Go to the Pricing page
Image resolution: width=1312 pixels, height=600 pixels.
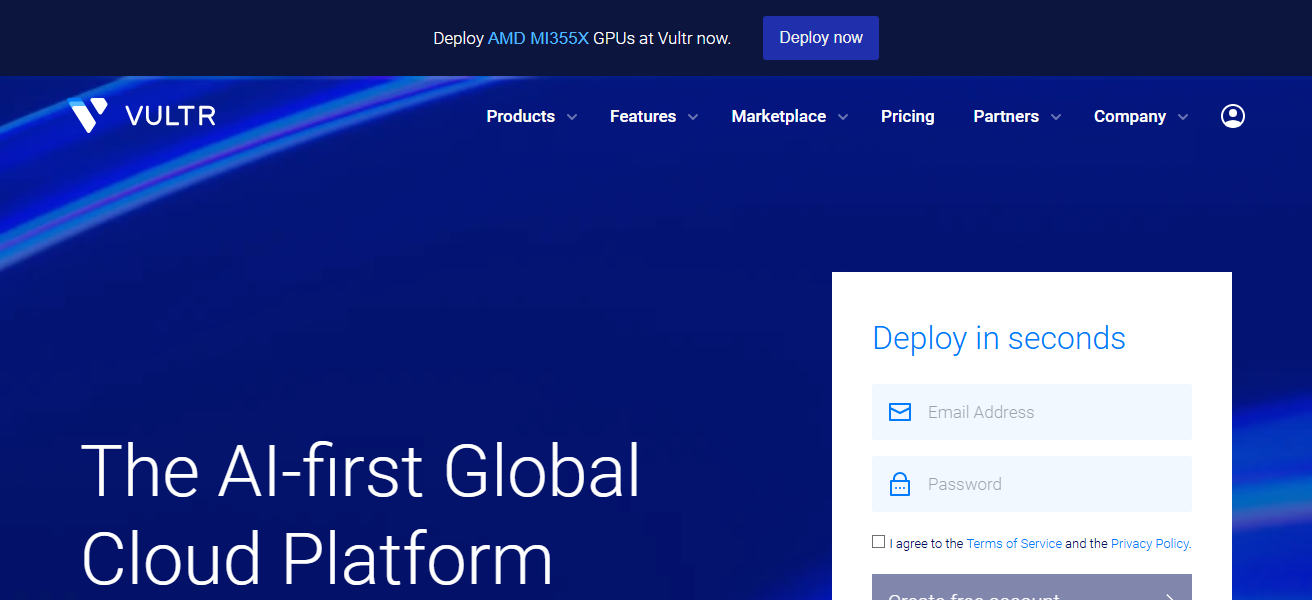point(908,116)
